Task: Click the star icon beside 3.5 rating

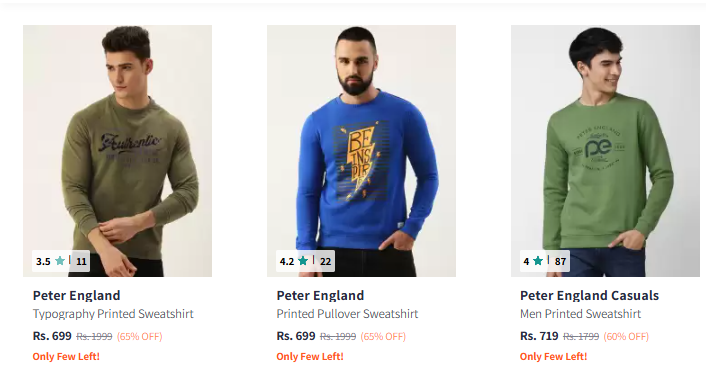Action: point(60,261)
